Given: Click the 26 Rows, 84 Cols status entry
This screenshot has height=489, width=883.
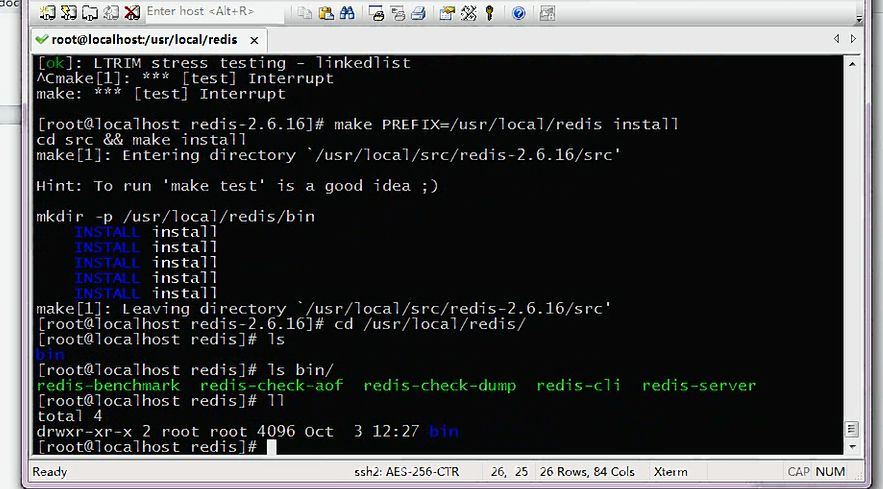Looking at the screenshot, I should pos(587,472).
